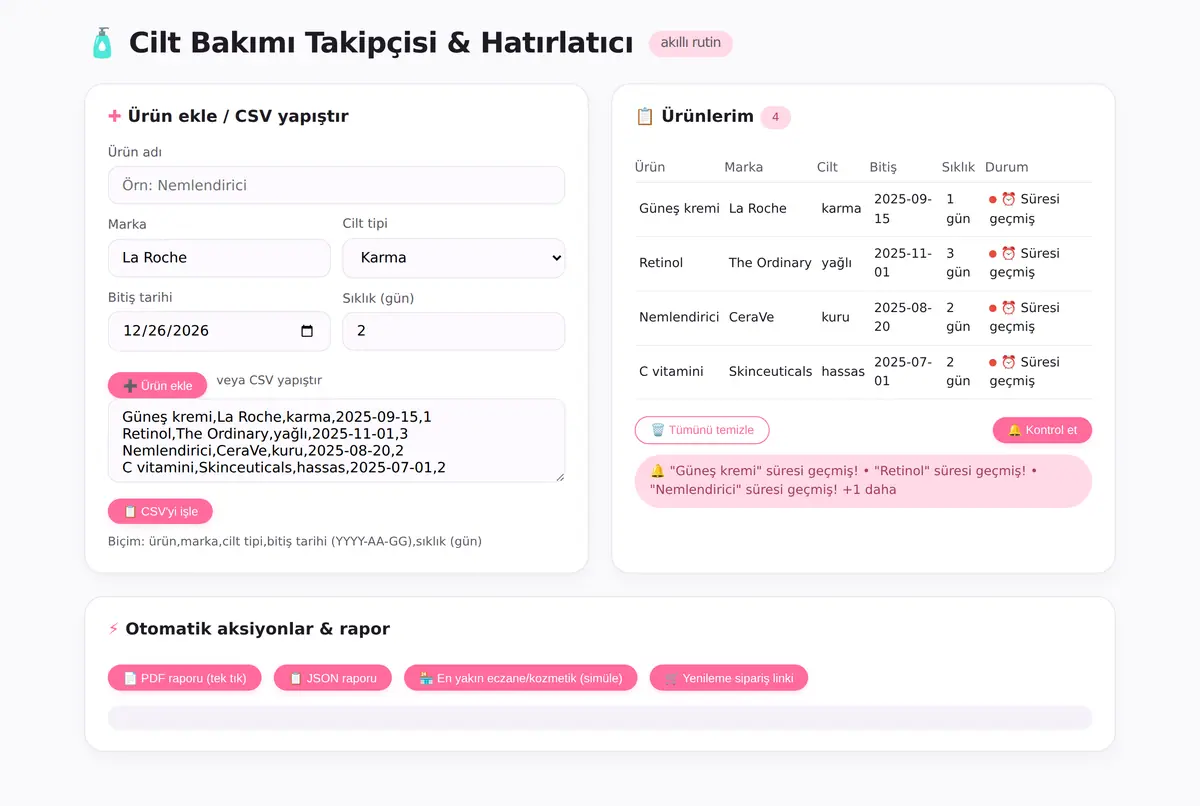Screen dimensions: 1200x806
Task: Find En yakın eczane/kozmetik (simüle)
Action: pyautogui.click(x=520, y=678)
